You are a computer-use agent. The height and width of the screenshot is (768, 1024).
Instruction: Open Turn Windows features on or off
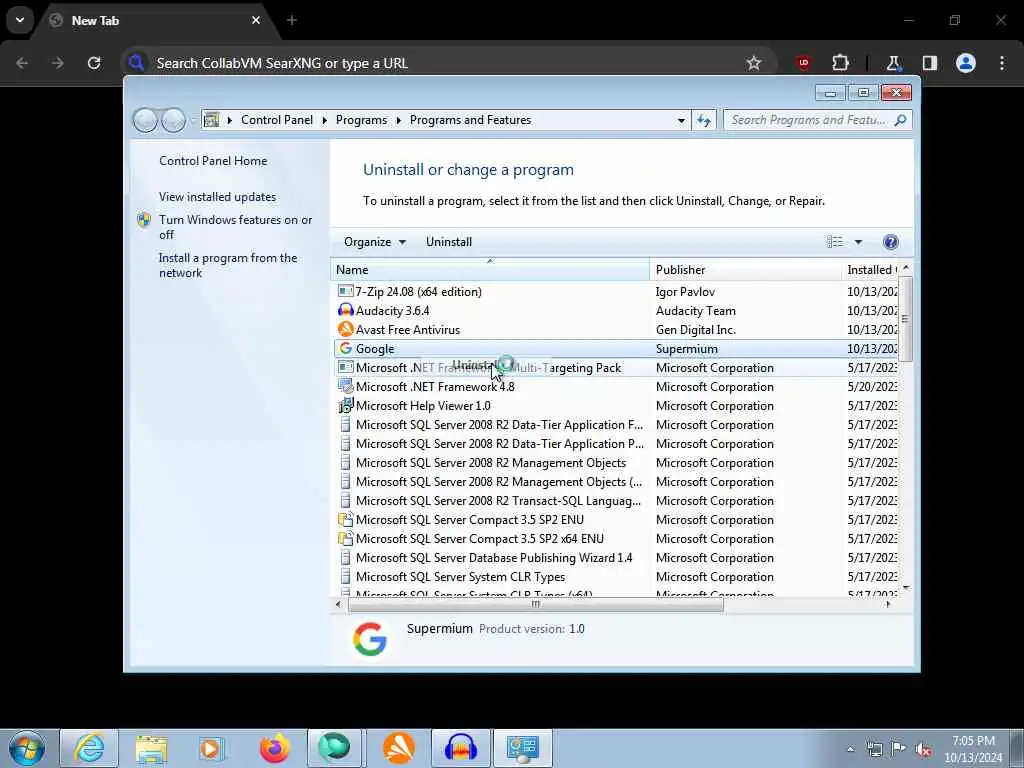(235, 227)
